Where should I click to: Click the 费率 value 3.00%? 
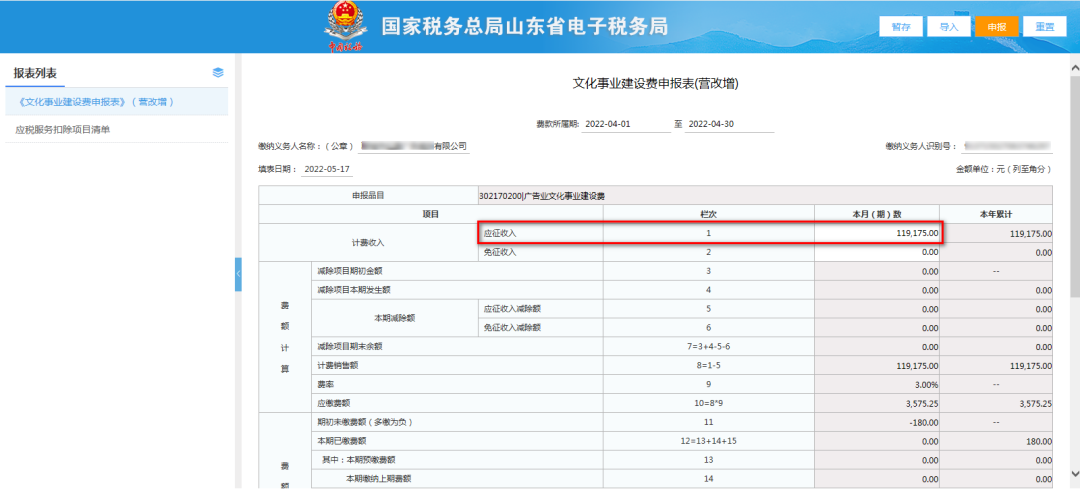(877, 384)
